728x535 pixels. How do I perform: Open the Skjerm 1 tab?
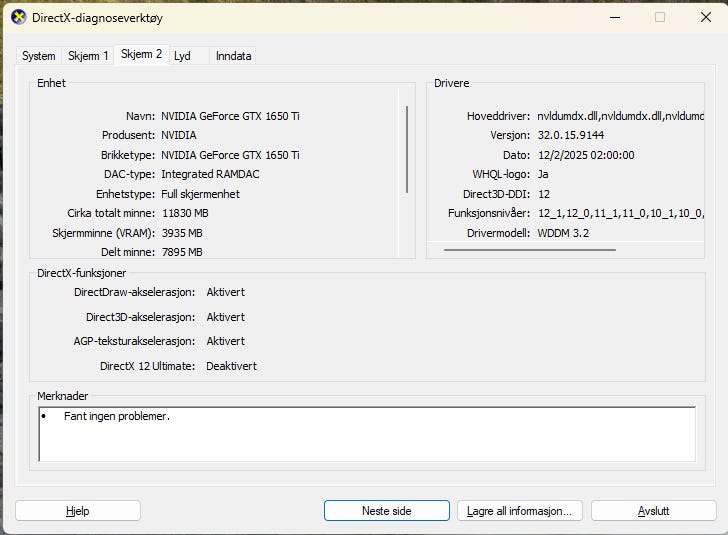(x=88, y=56)
